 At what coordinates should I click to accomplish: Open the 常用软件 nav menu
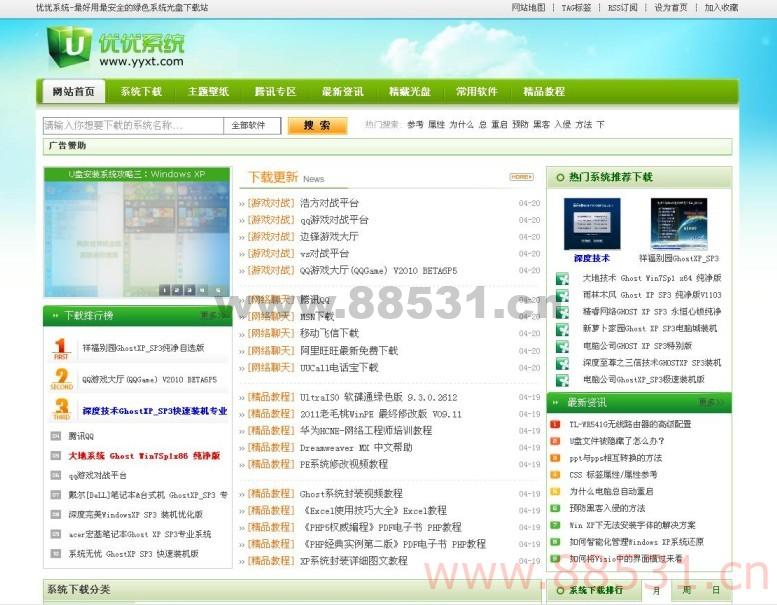477,92
